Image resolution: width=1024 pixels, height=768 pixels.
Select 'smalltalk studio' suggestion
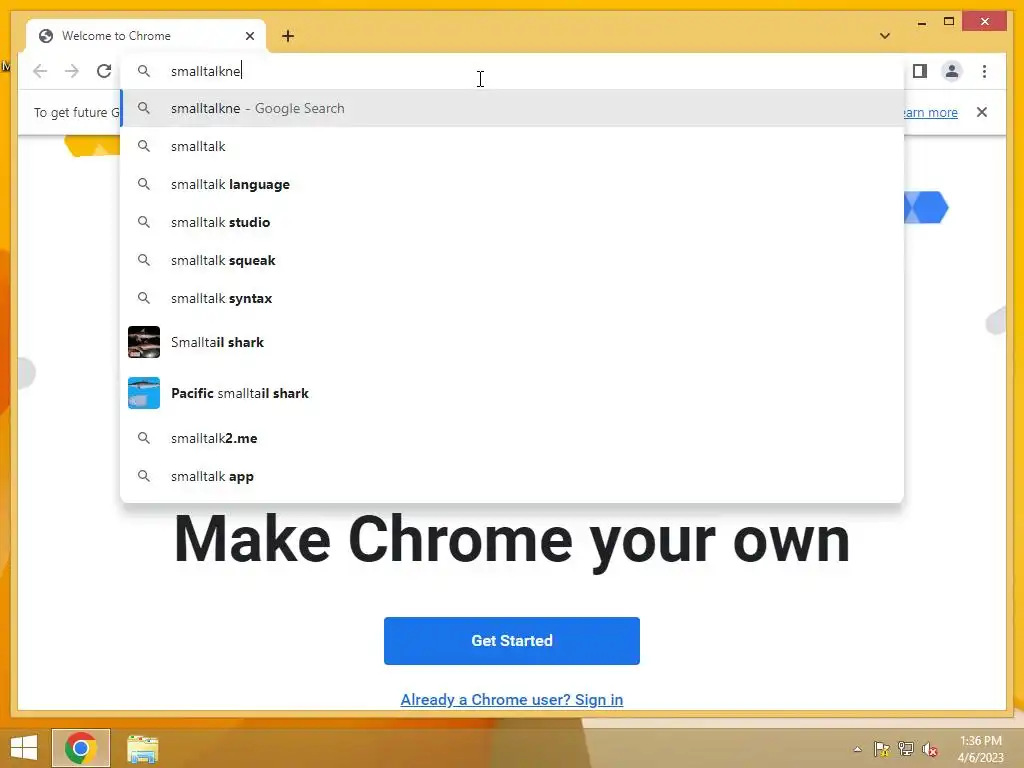(512, 222)
